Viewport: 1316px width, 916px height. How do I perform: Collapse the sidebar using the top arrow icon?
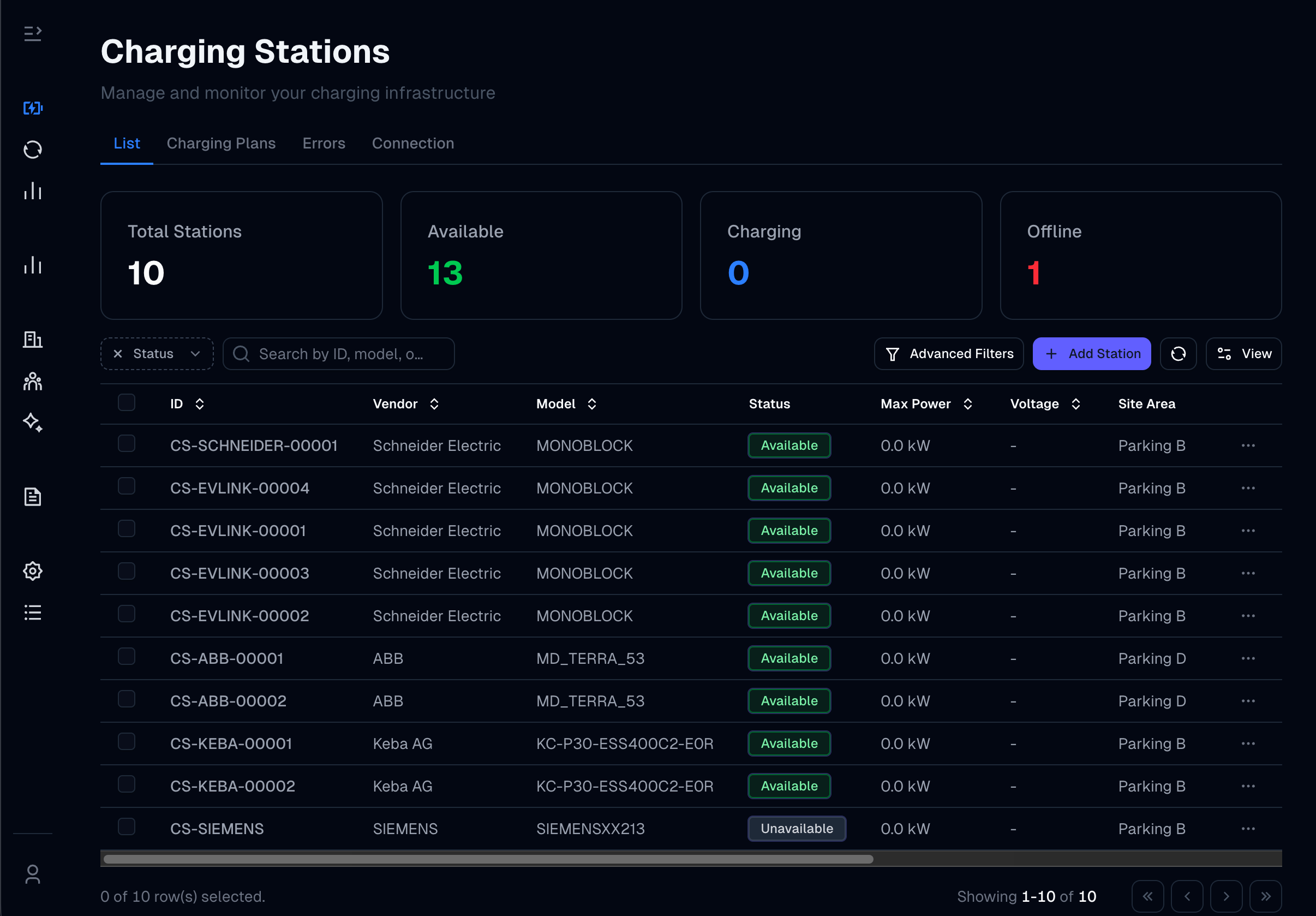[33, 33]
